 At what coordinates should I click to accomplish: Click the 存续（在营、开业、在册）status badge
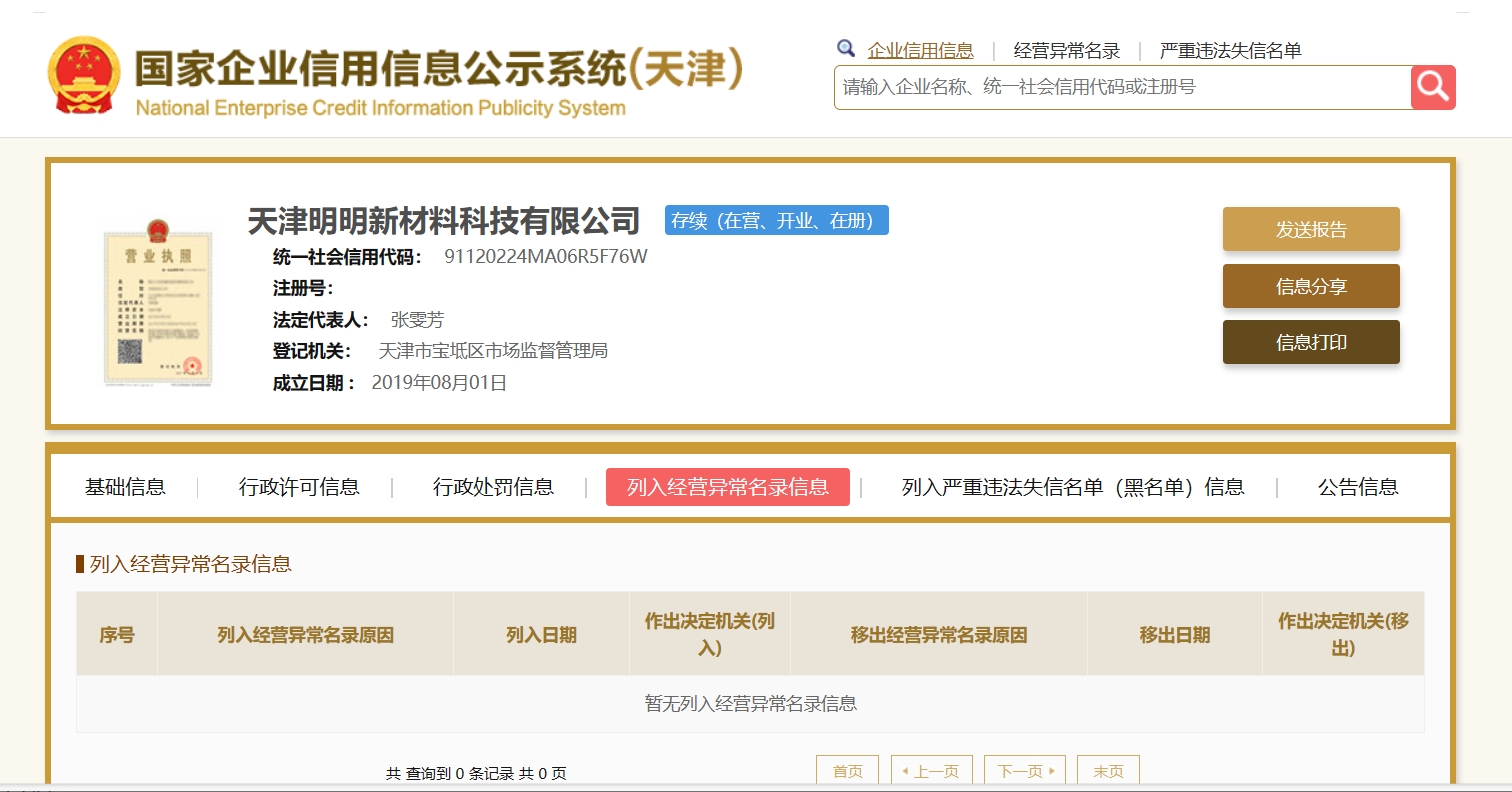(x=777, y=220)
